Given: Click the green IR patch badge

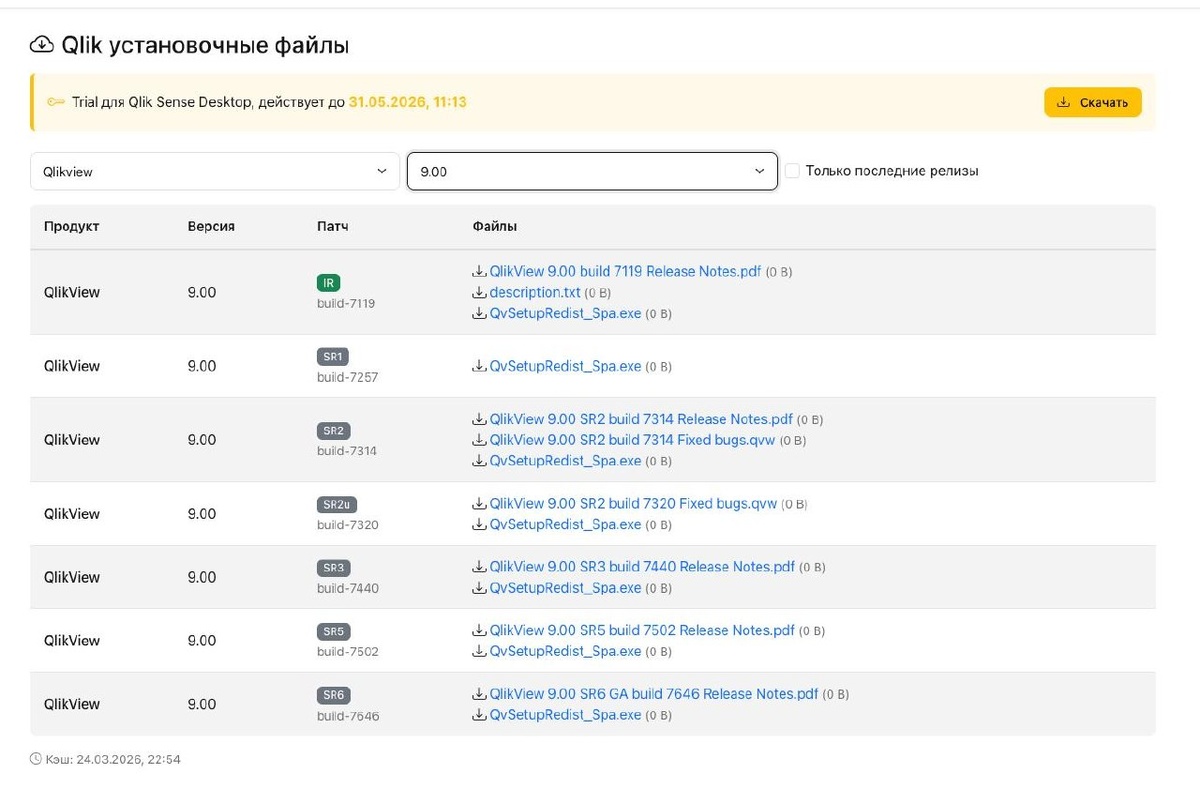Looking at the screenshot, I should coord(329,283).
